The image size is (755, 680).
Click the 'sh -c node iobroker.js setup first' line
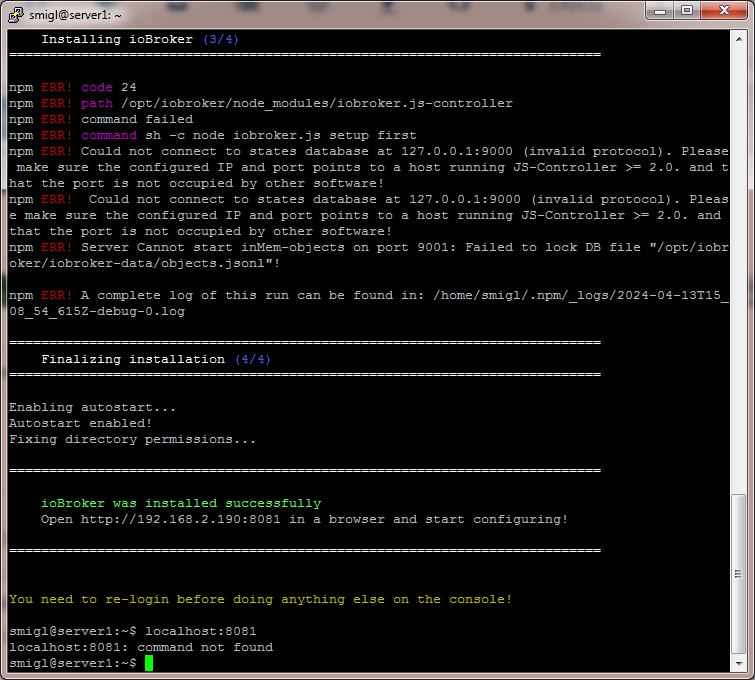[213, 135]
